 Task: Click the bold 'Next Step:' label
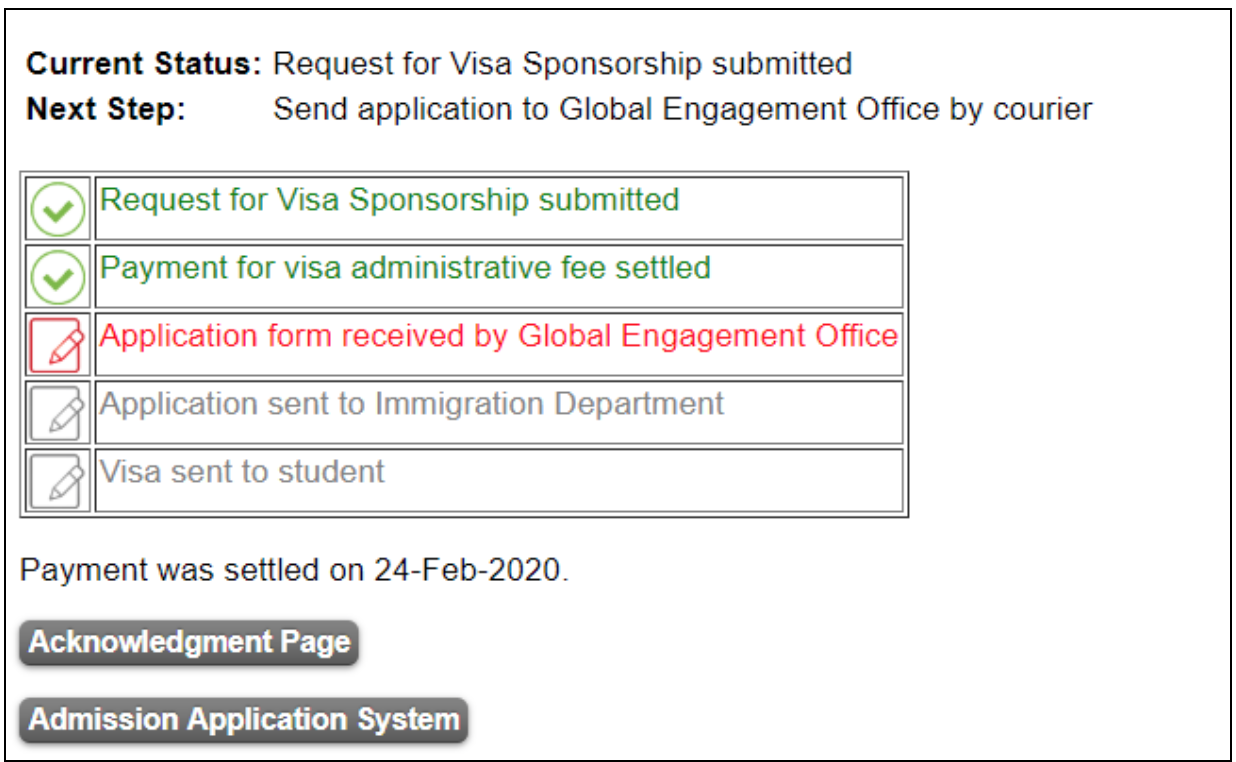coord(106,109)
